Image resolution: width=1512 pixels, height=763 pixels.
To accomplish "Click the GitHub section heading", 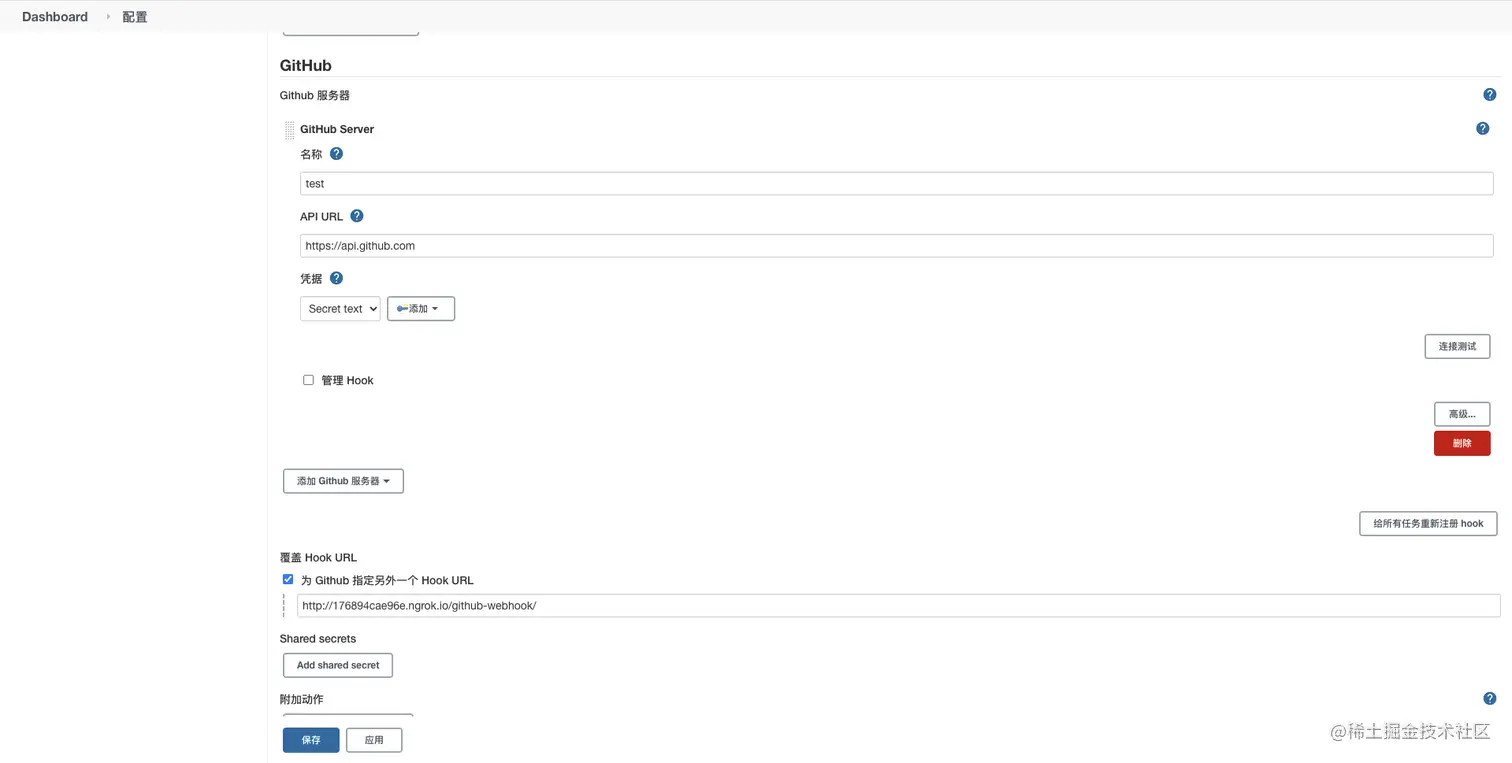I will point(306,65).
